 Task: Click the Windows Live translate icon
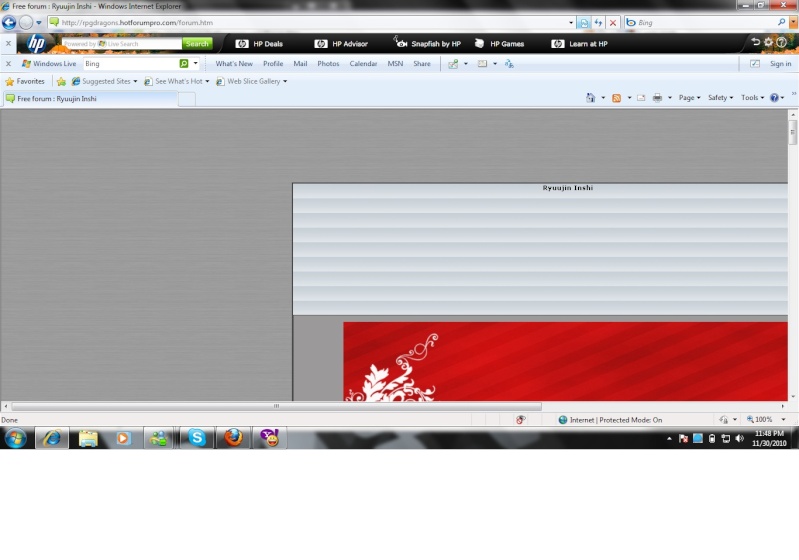pos(509,64)
